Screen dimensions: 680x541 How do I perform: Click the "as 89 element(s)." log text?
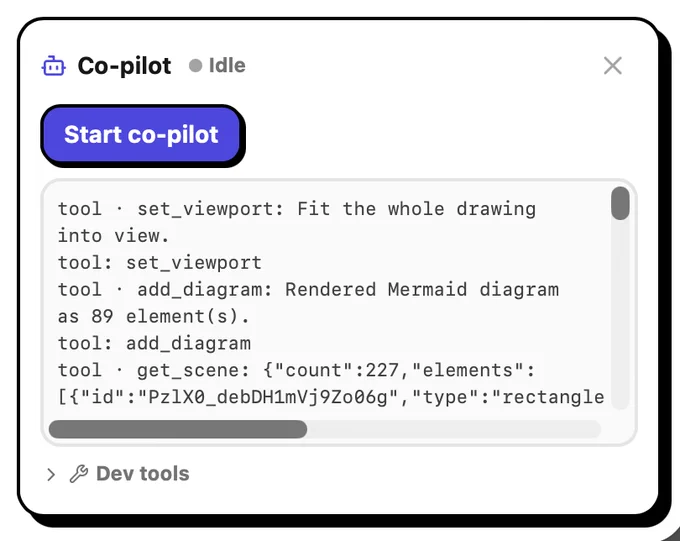click(154, 316)
